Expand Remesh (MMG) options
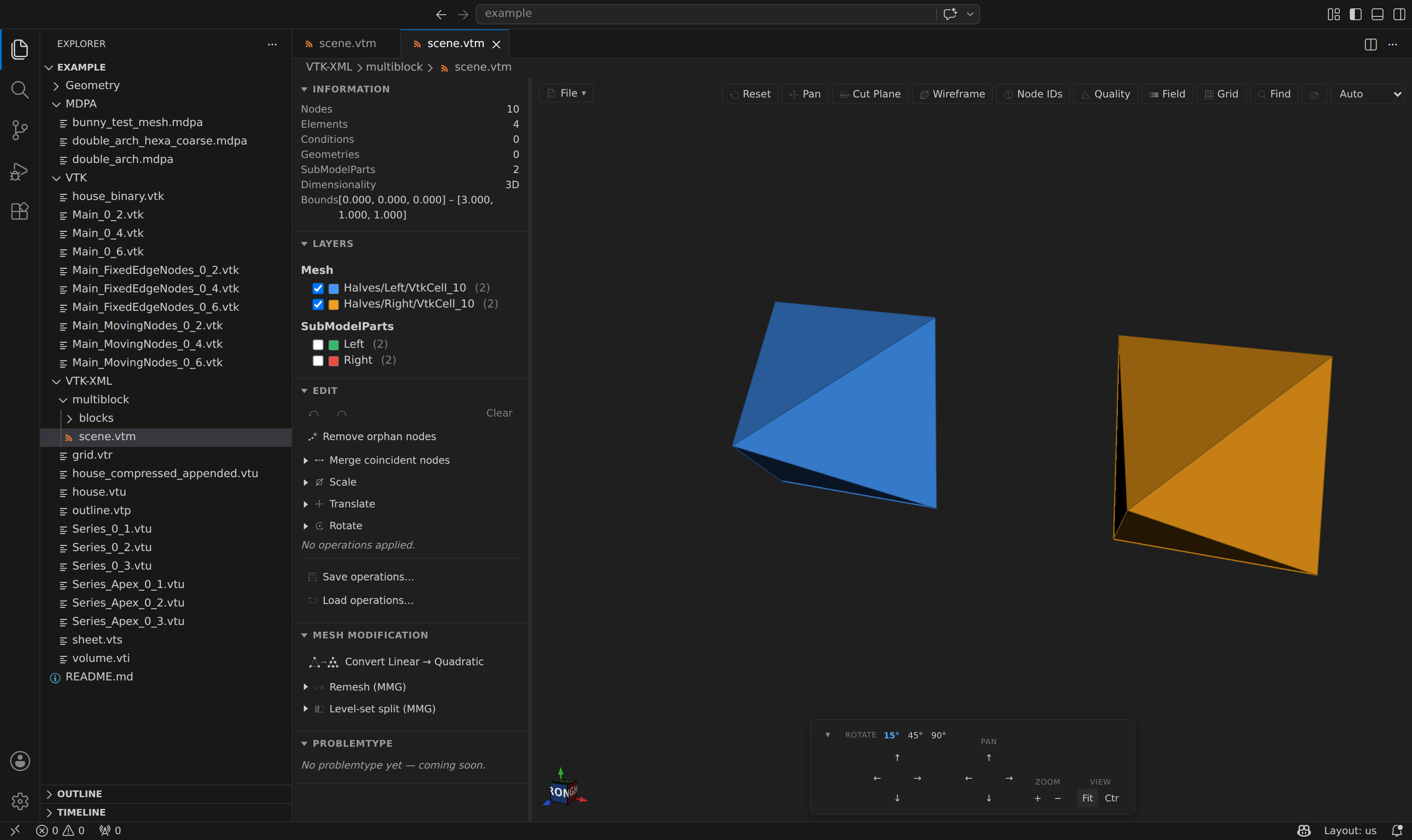This screenshot has height=840, width=1412. [x=306, y=687]
